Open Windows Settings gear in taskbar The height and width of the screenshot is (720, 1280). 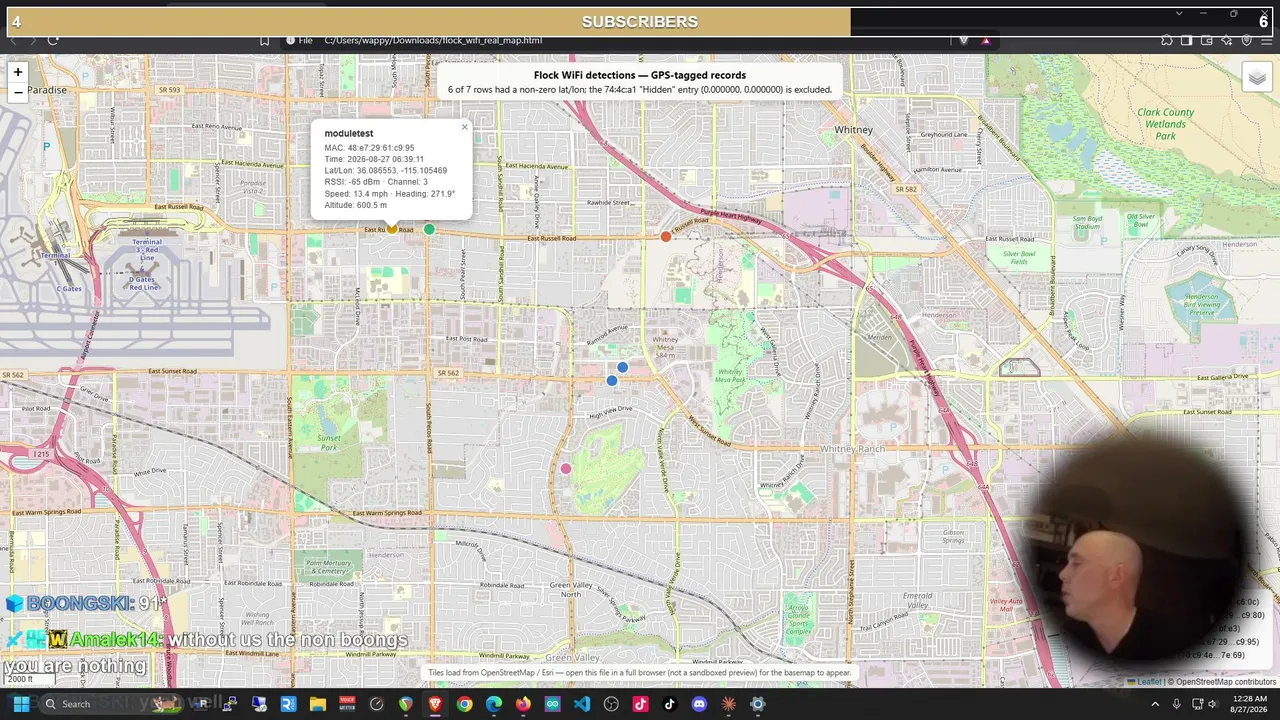(758, 704)
